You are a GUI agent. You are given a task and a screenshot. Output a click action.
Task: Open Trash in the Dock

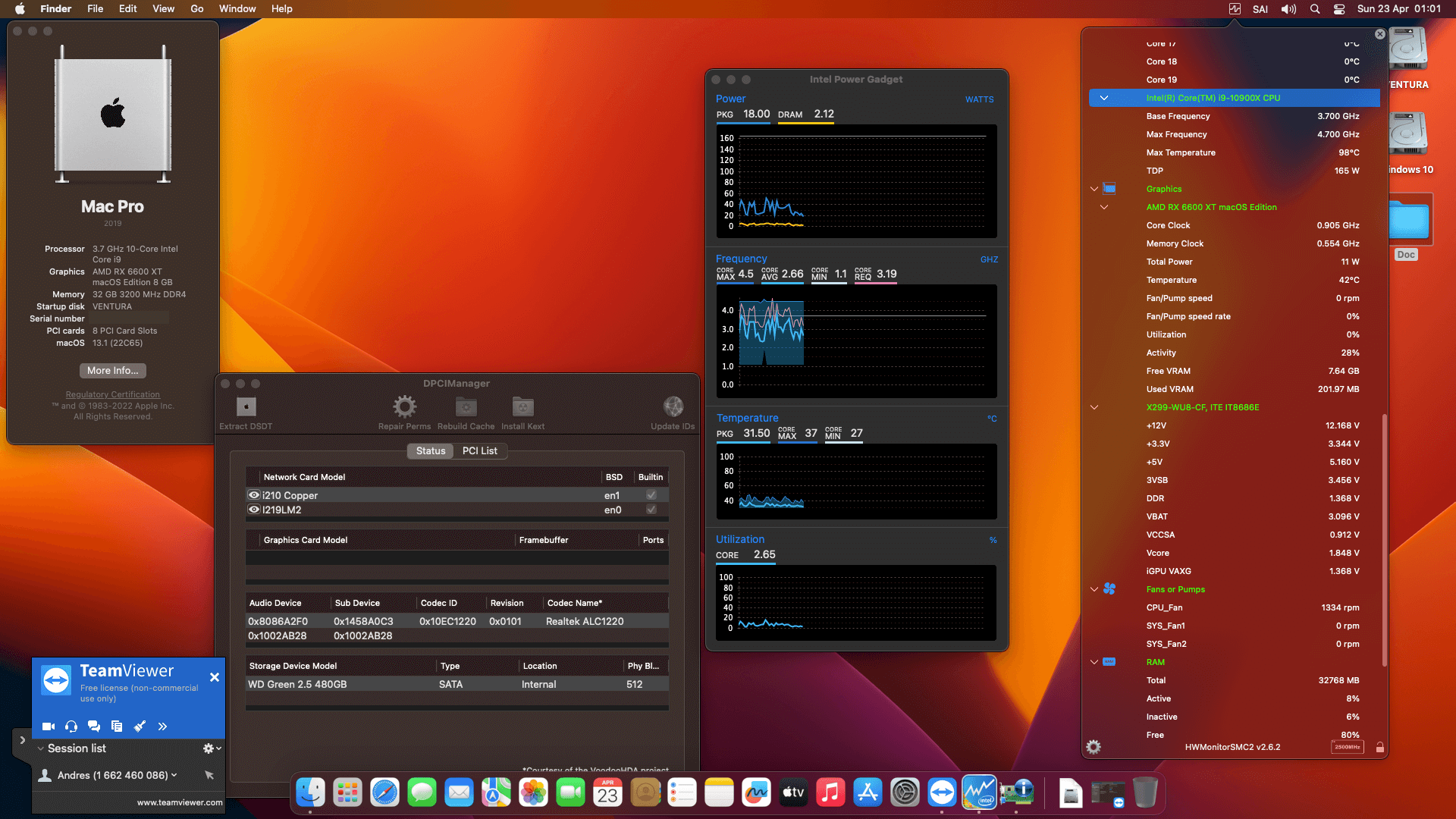[1145, 793]
